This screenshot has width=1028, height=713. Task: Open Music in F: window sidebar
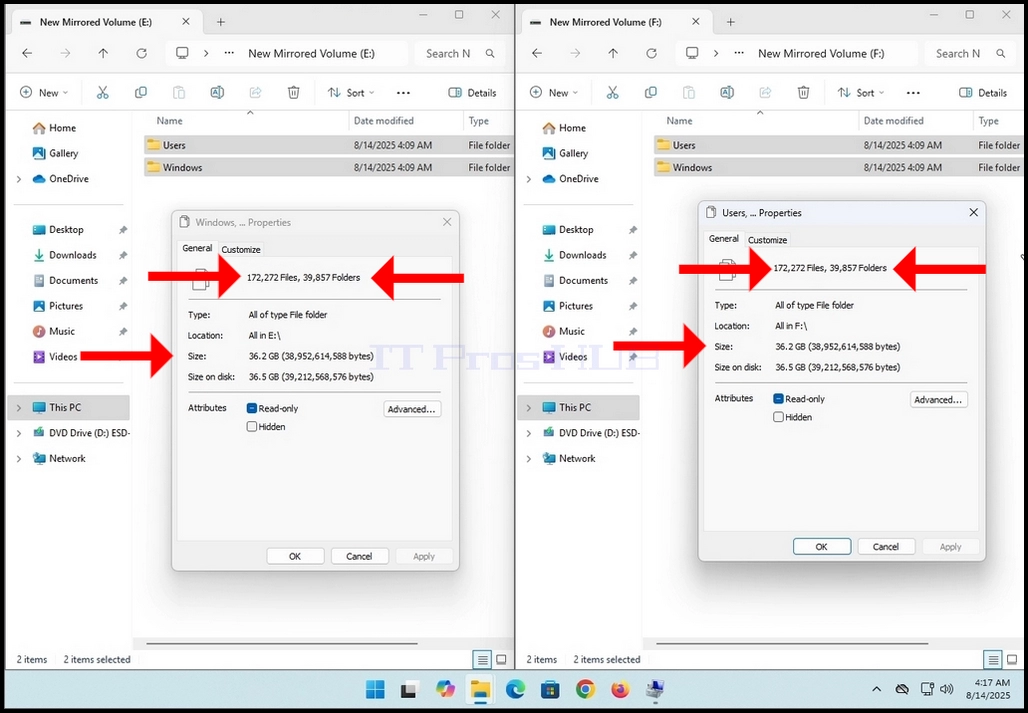(564, 332)
